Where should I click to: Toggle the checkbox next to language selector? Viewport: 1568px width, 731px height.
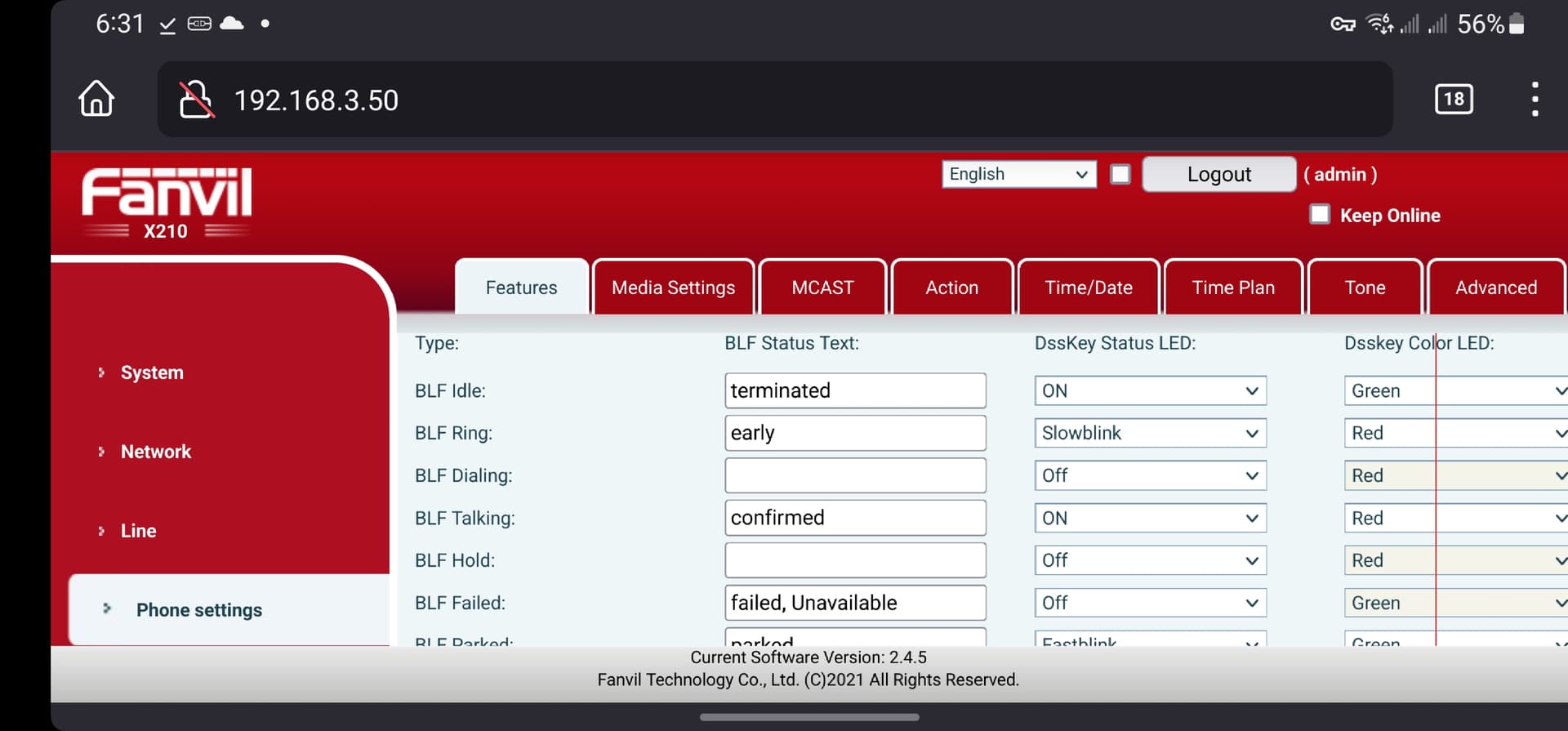1120,174
